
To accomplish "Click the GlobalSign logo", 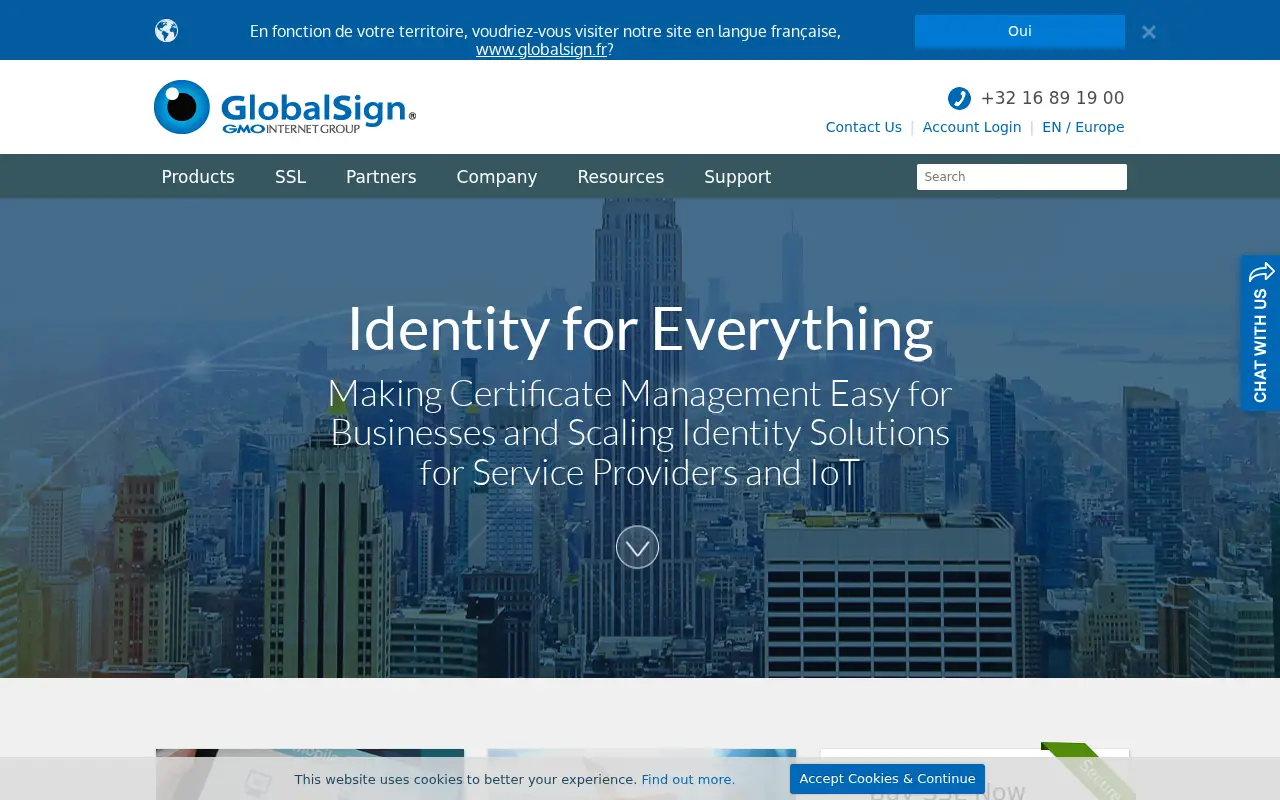I will point(285,107).
